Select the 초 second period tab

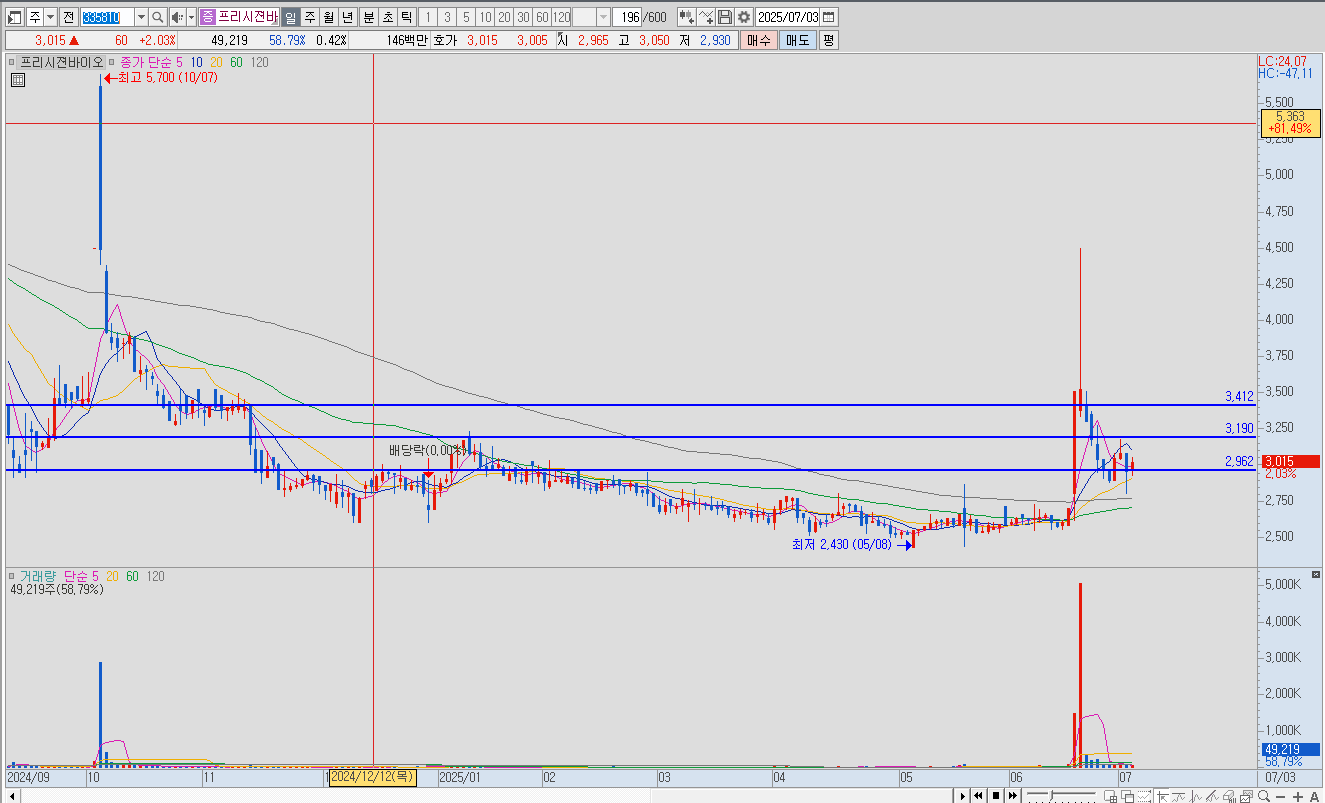(387, 17)
